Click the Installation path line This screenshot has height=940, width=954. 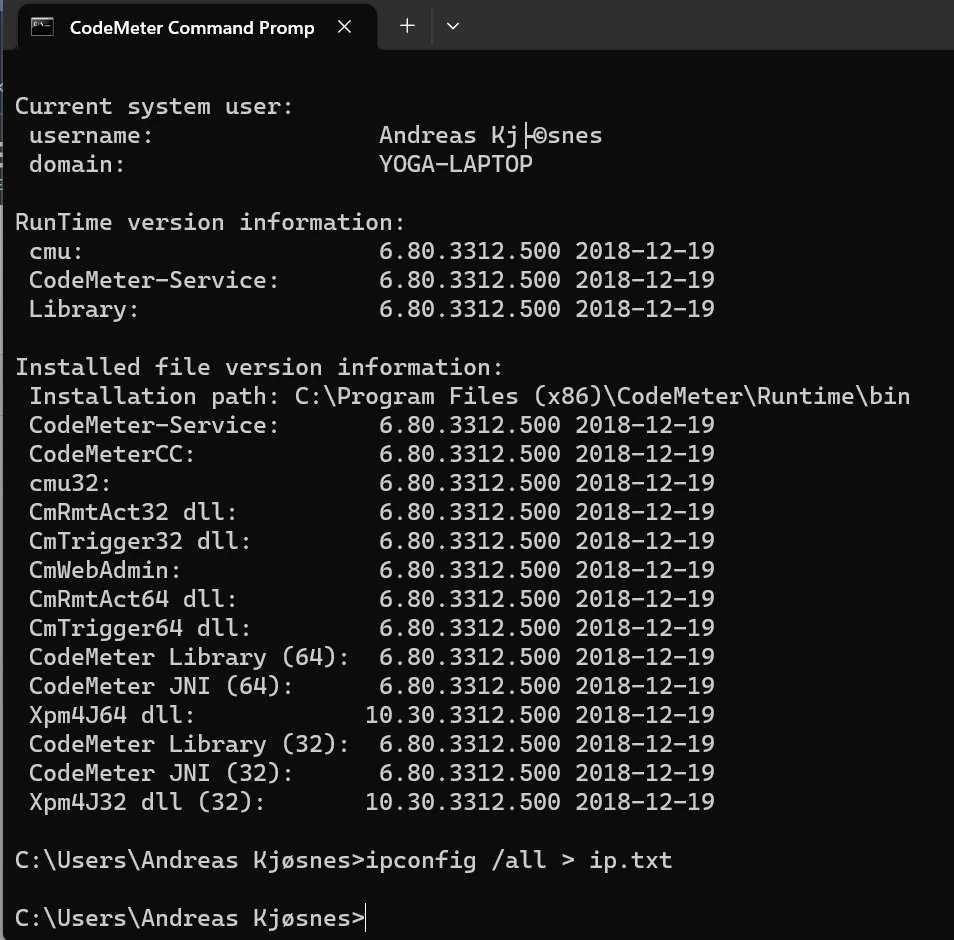click(470, 396)
